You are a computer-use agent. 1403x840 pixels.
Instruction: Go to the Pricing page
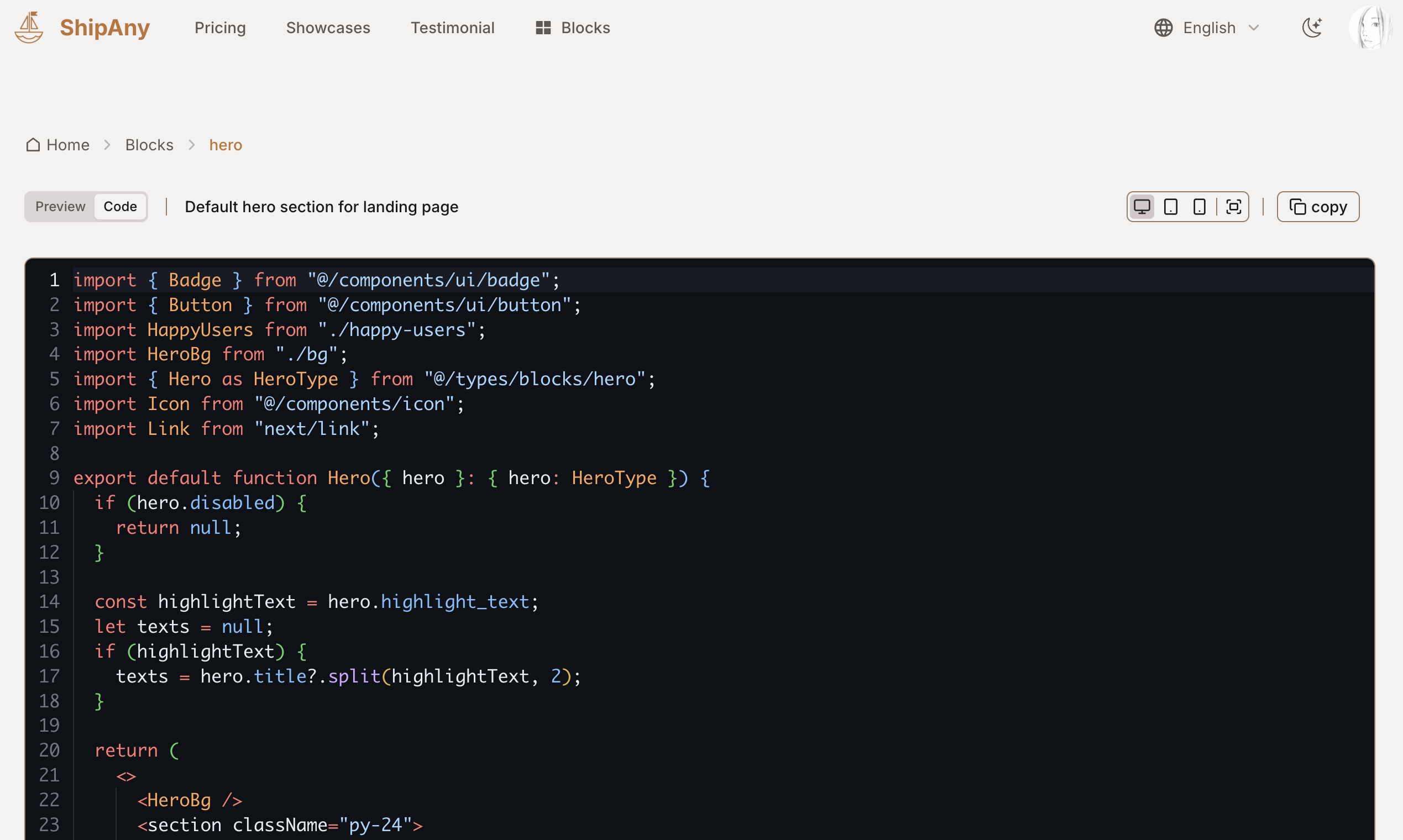[219, 28]
